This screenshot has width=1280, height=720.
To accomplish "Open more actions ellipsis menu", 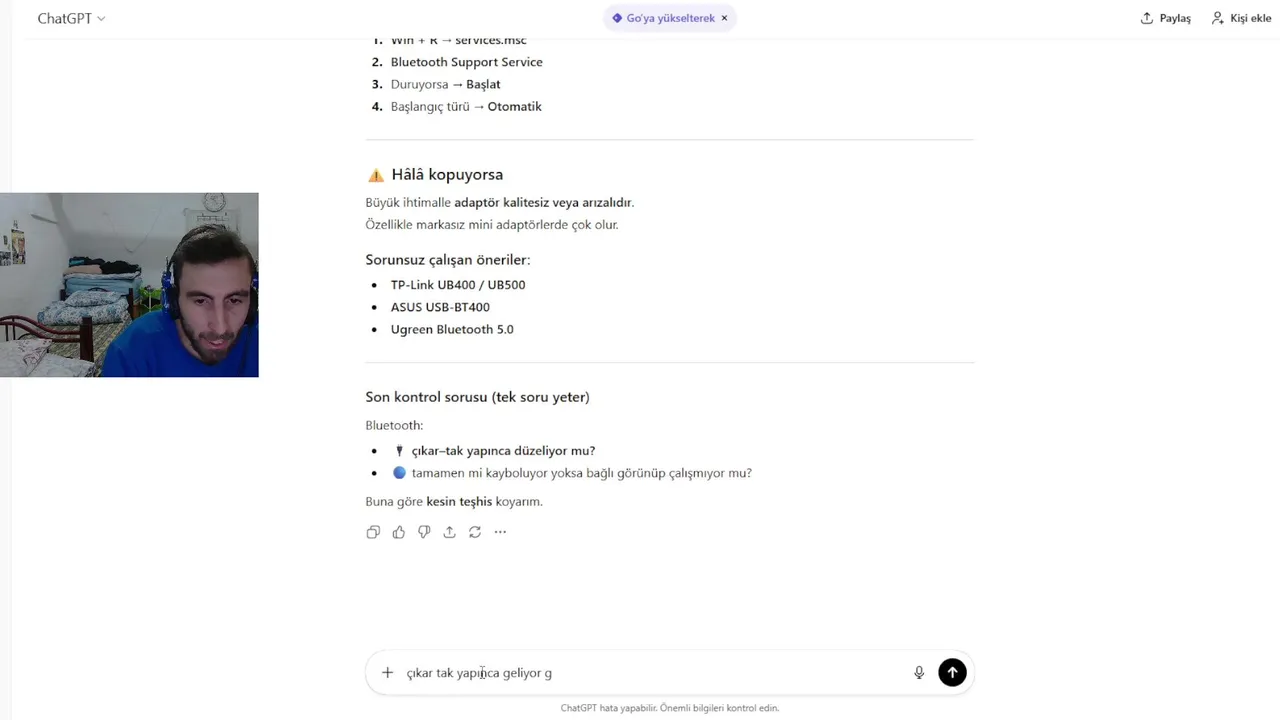I will point(500,532).
